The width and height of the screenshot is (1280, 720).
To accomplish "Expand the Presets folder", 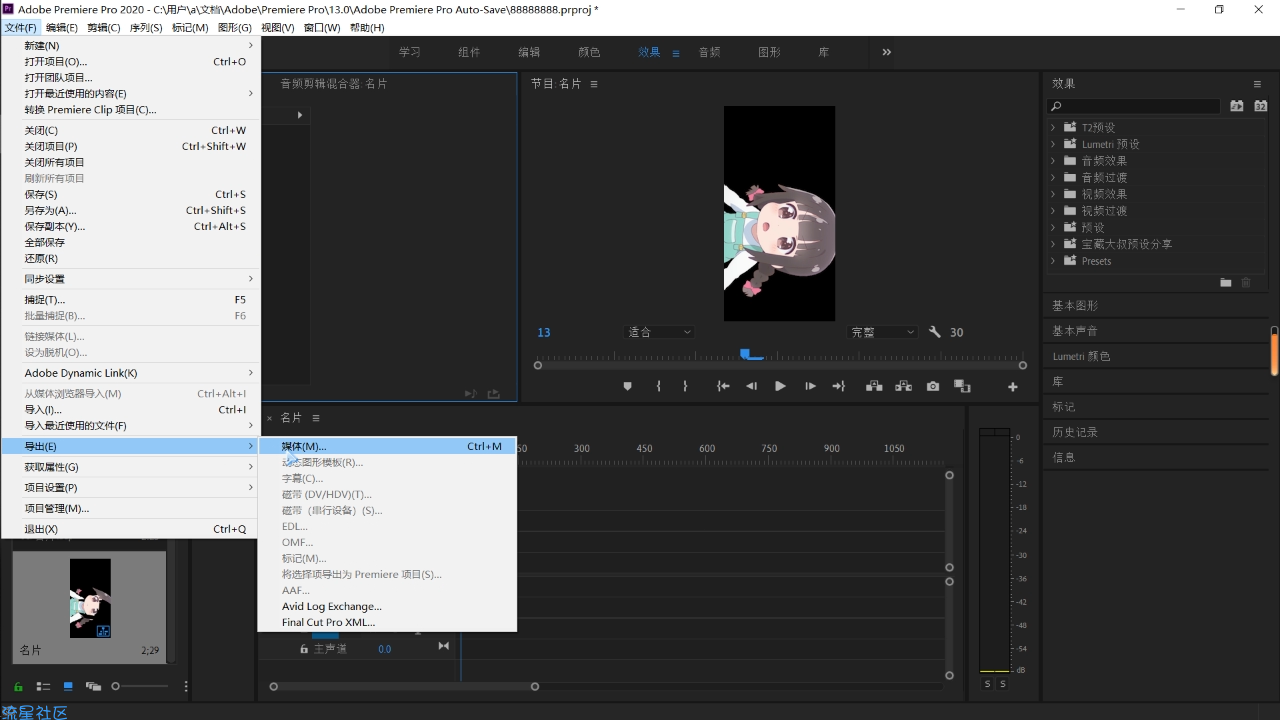I will pyautogui.click(x=1053, y=261).
